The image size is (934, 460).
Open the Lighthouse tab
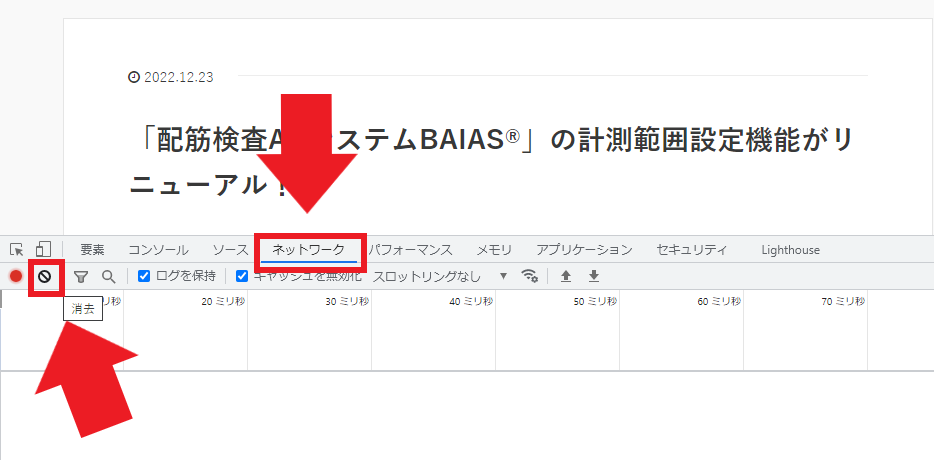click(x=790, y=250)
